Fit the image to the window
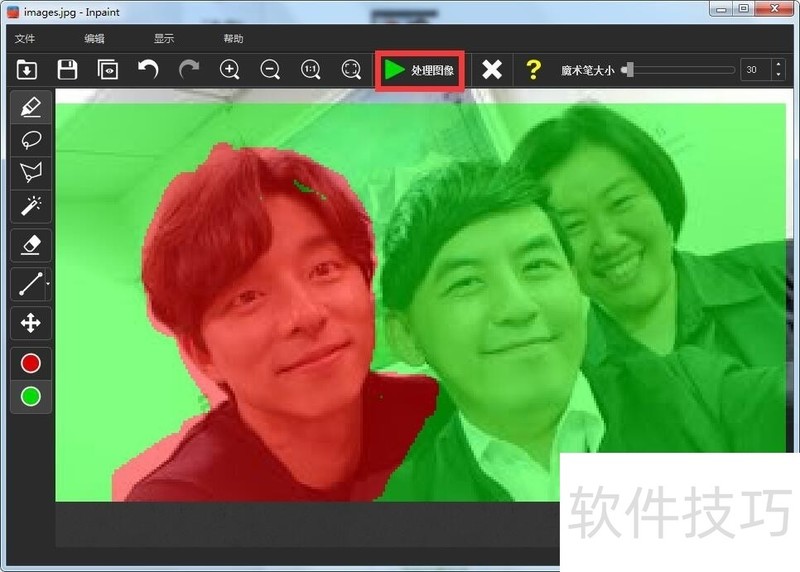The image size is (800, 572). 351,69
